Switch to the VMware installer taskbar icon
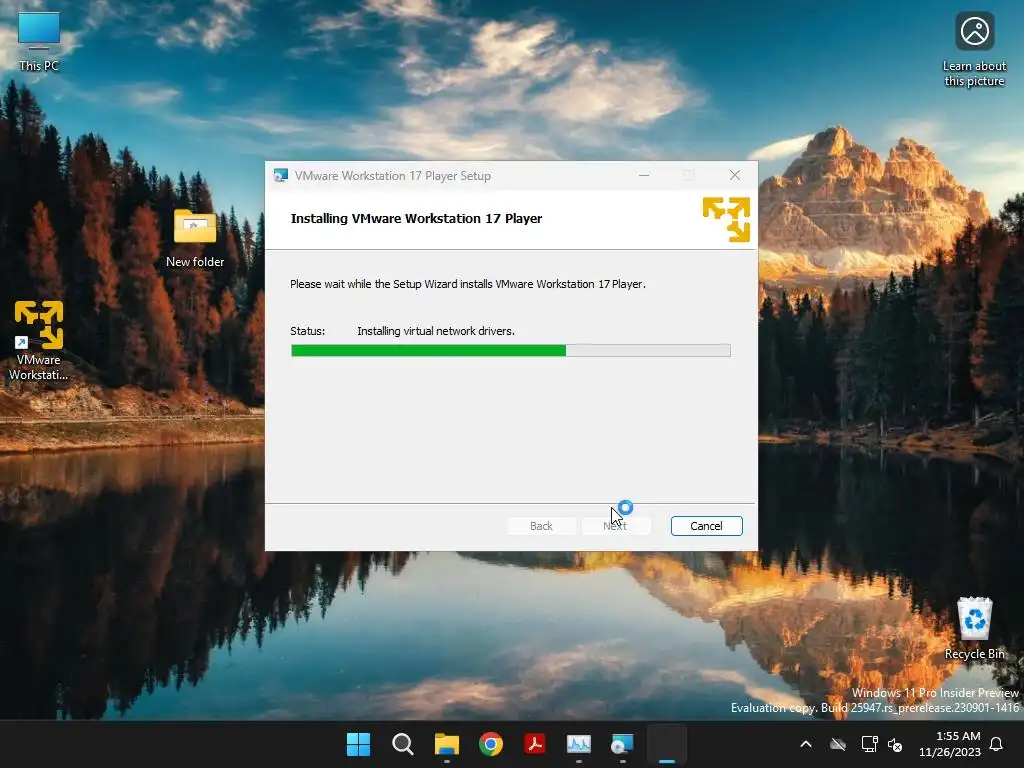This screenshot has height=768, width=1024. (x=622, y=744)
